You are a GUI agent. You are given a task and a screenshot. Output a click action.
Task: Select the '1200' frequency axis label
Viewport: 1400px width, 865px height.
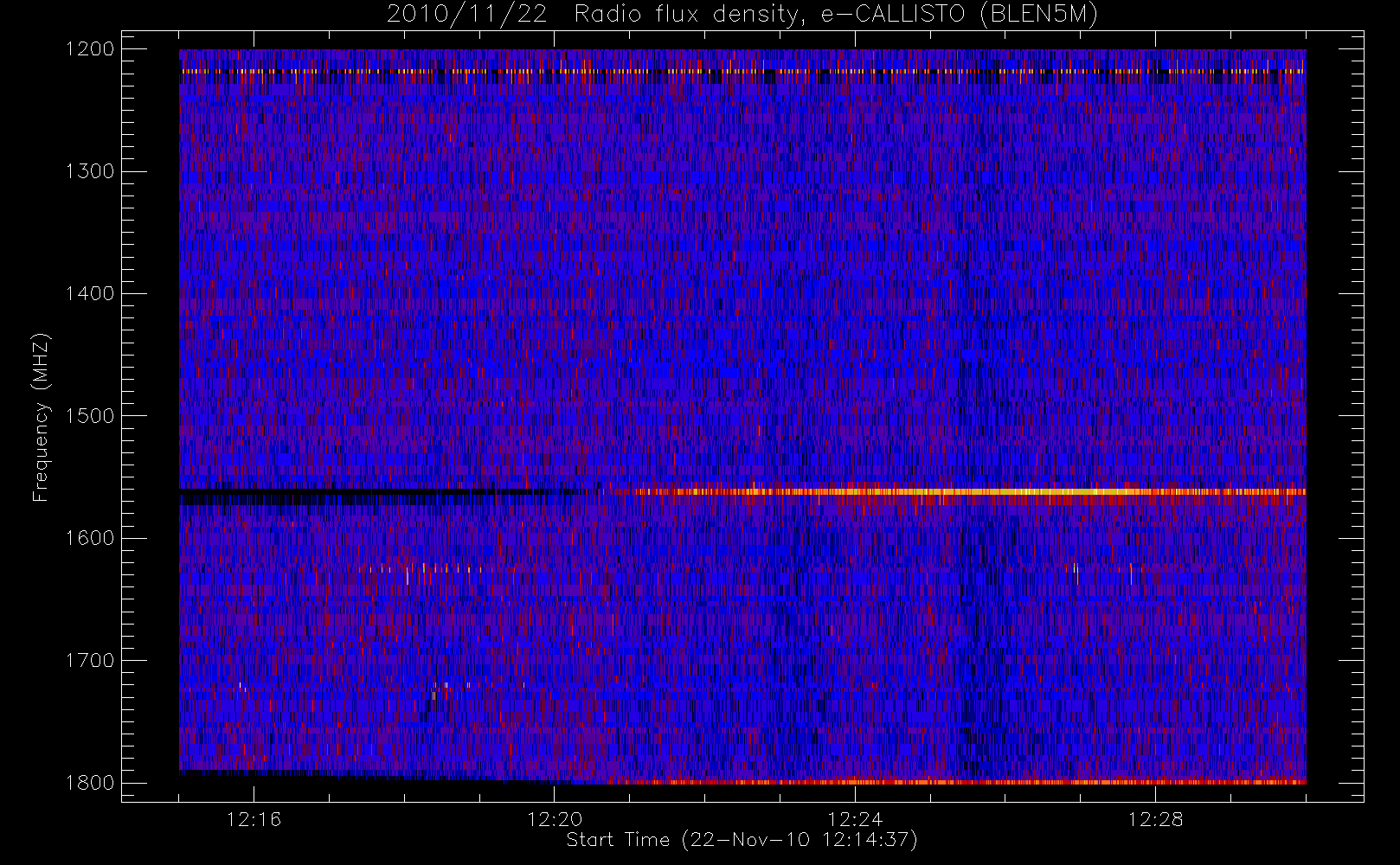coord(90,49)
